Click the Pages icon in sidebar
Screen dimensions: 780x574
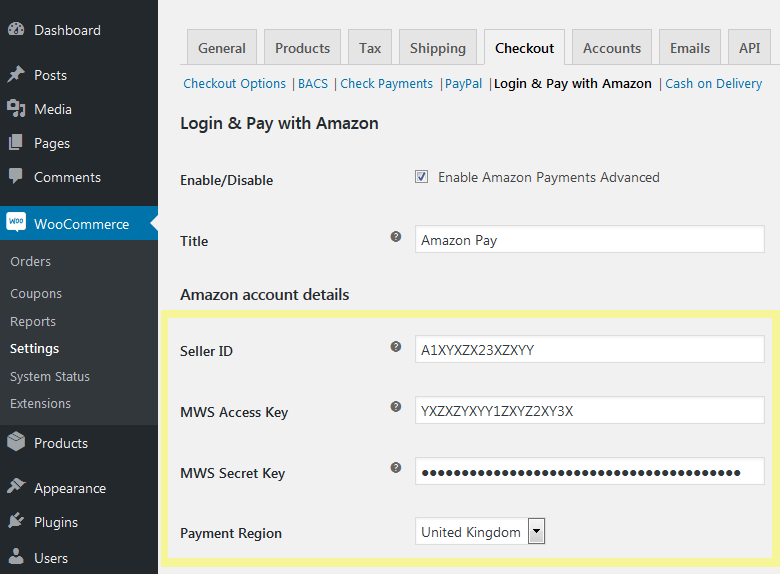tap(16, 143)
